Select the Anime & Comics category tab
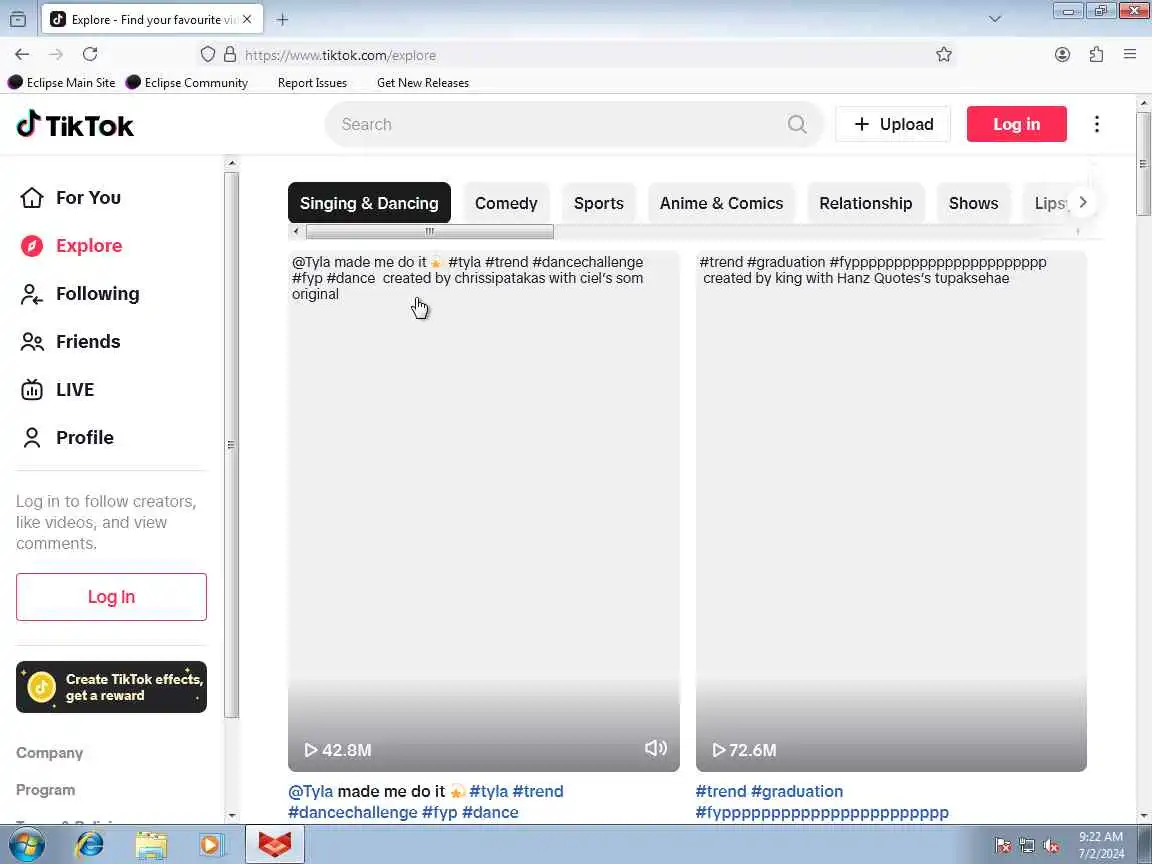Image resolution: width=1152 pixels, height=864 pixels. tap(721, 203)
